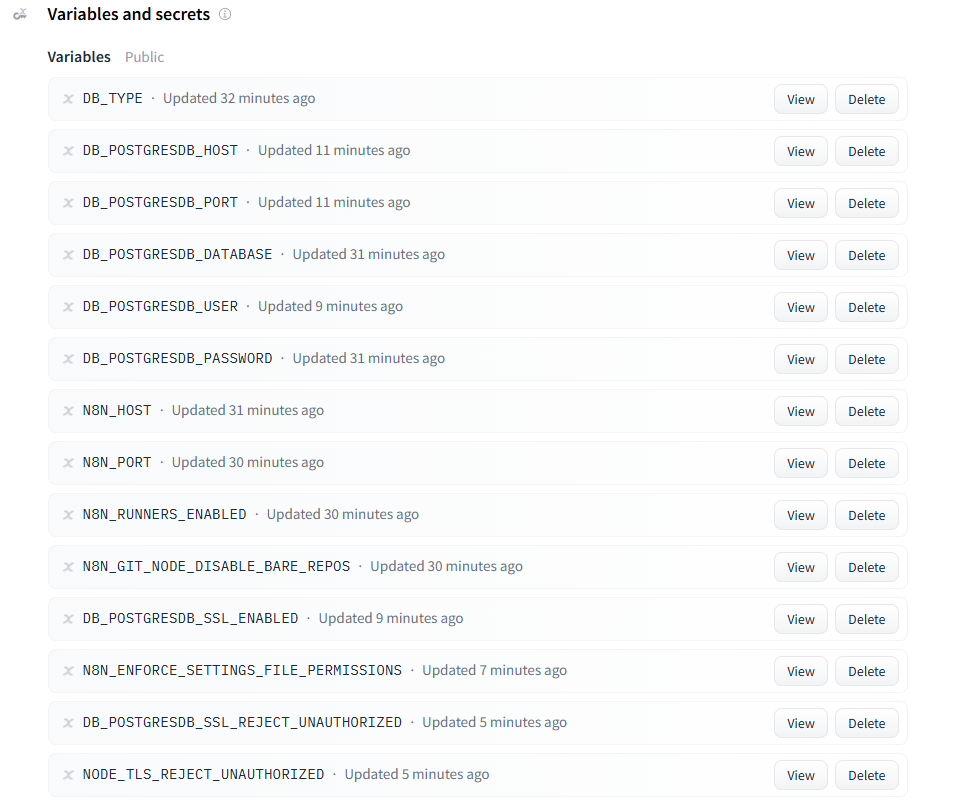This screenshot has height=804, width=955.
Task: Click the variable icon beside NODE_TLS_REJECT_UNAUTHORIZED
Action: 68,775
